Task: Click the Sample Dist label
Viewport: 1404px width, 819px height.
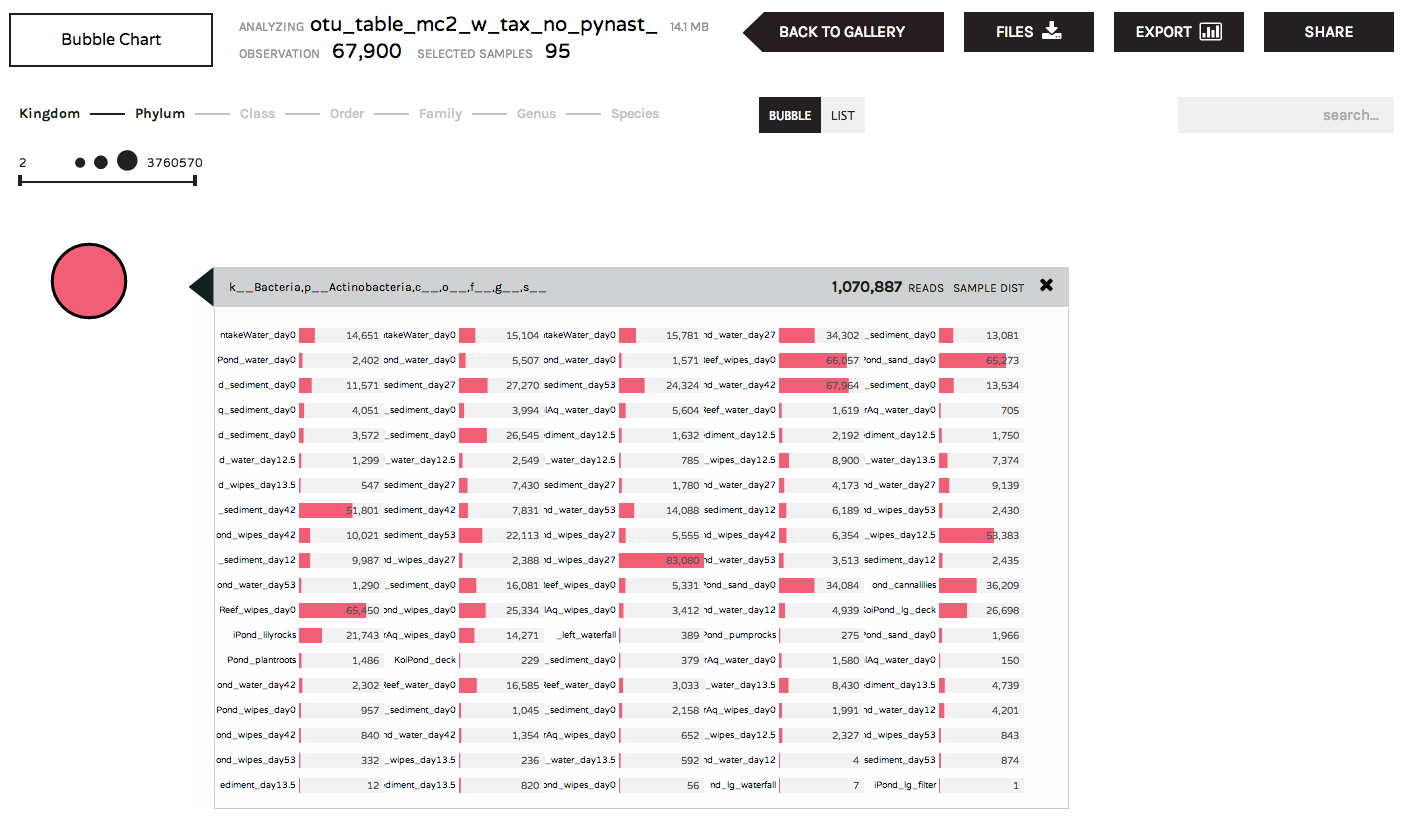Action: point(988,288)
